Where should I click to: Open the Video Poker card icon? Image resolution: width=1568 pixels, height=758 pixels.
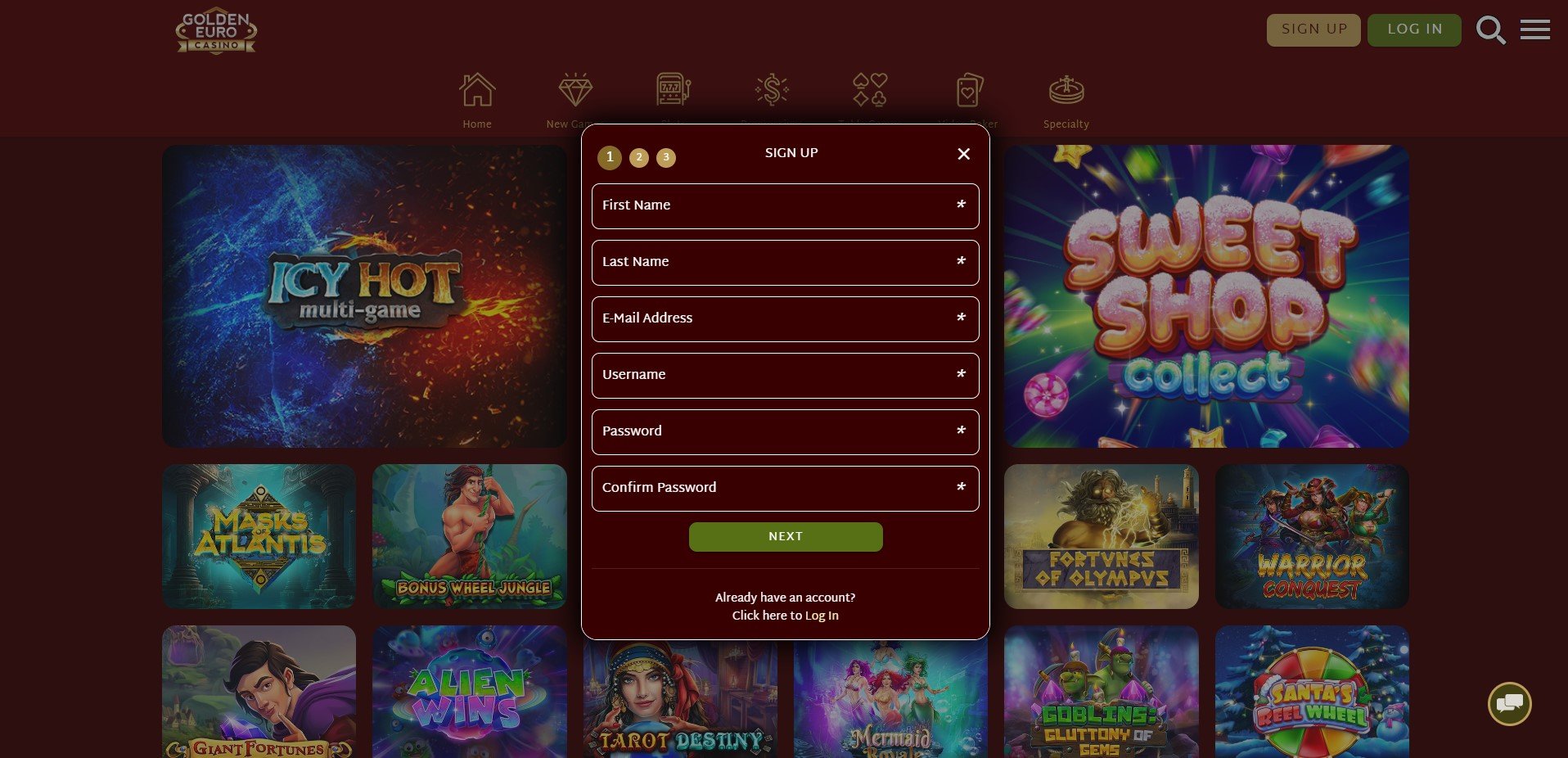pos(969,90)
